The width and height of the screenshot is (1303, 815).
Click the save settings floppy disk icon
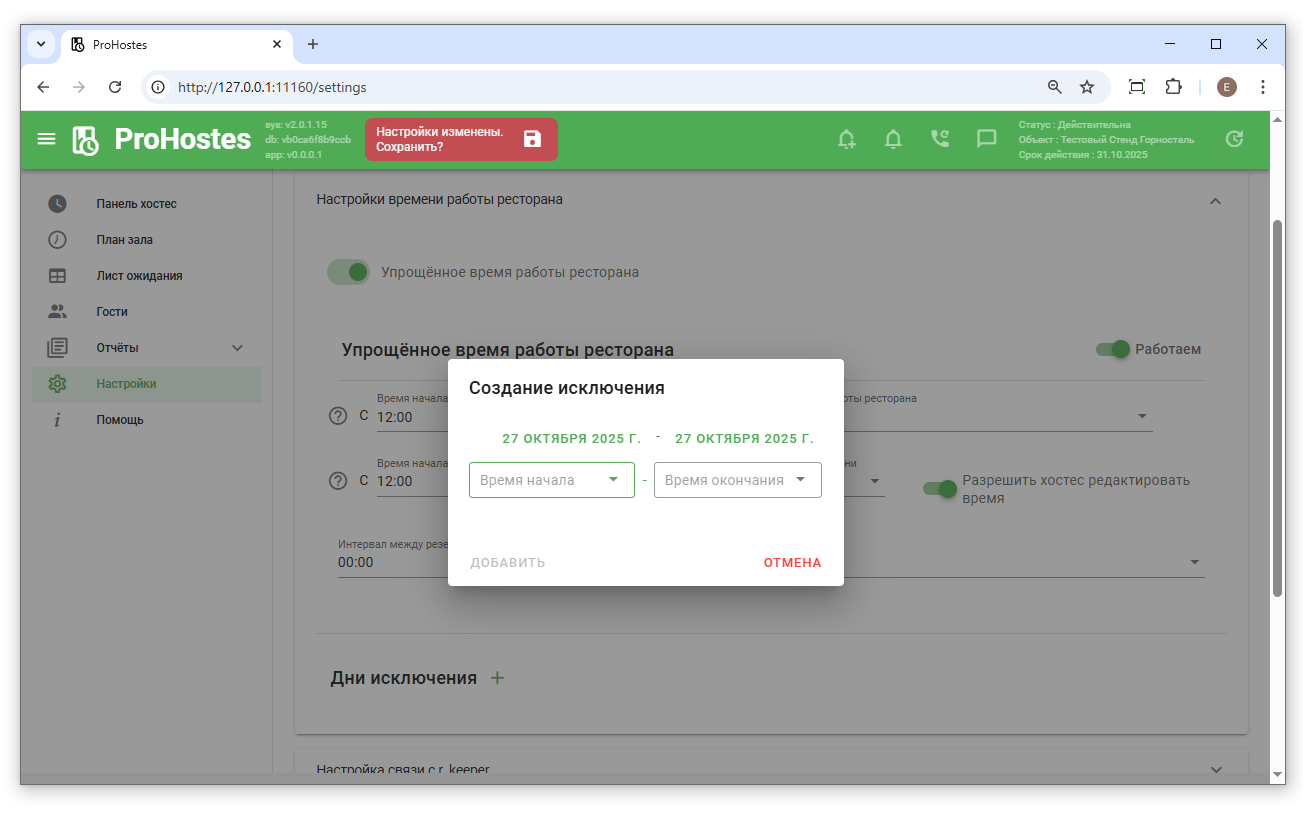pos(532,139)
